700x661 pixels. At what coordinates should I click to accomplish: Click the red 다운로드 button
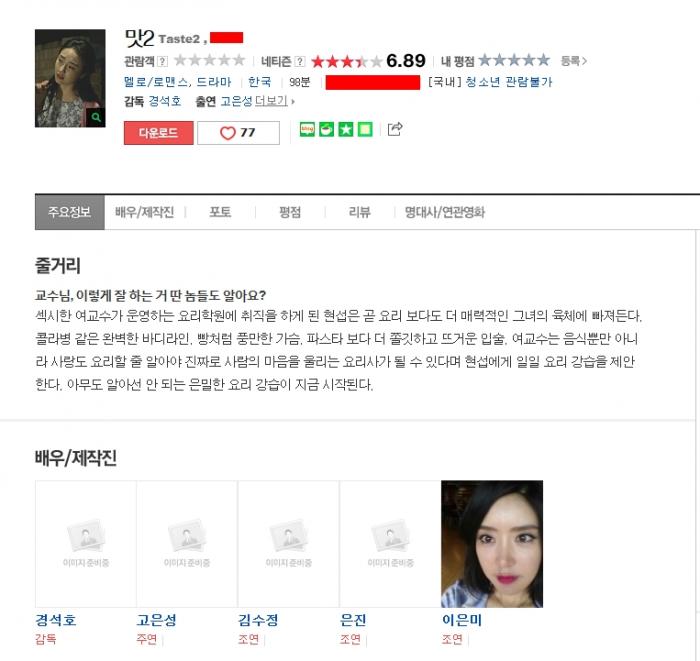(158, 133)
